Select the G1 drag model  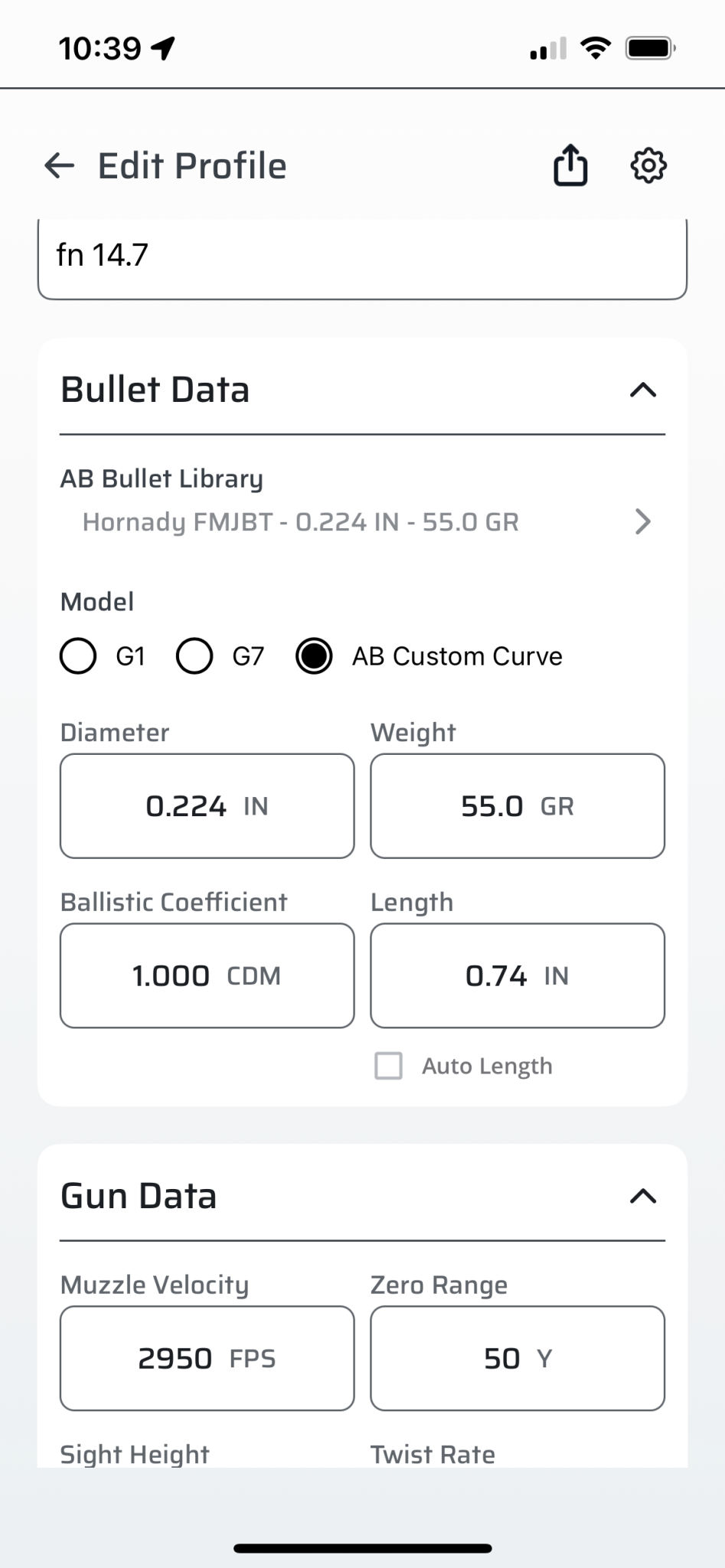[78, 656]
